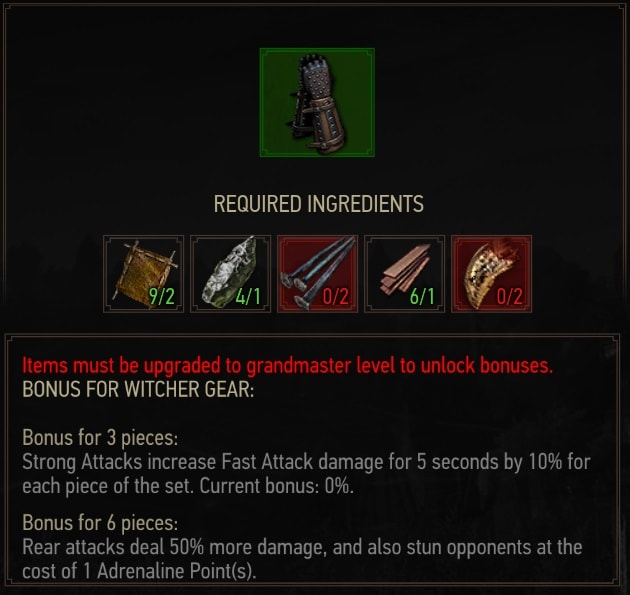Click the red grandmaster level warning text
This screenshot has width=630, height=595.
[288, 366]
